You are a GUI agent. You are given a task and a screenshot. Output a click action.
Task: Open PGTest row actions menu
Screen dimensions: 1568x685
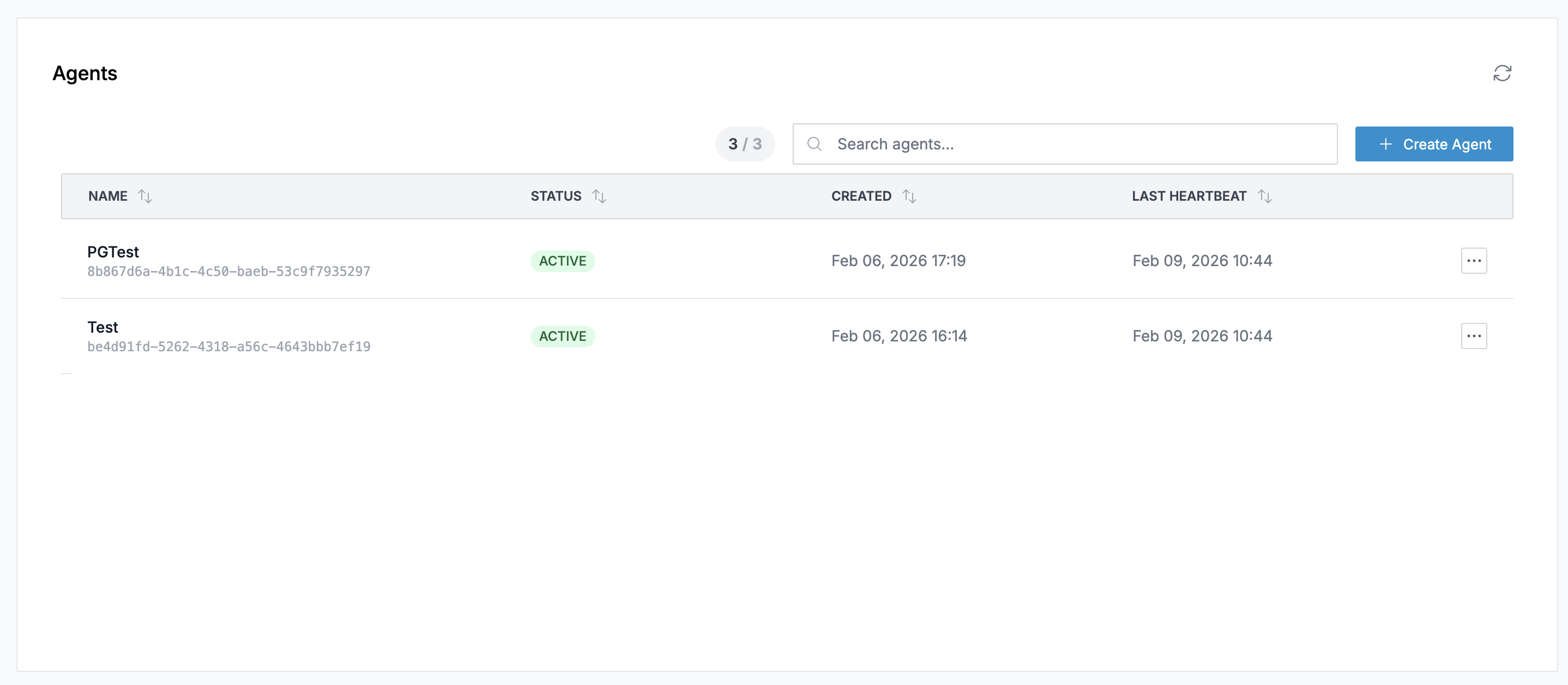[1473, 261]
